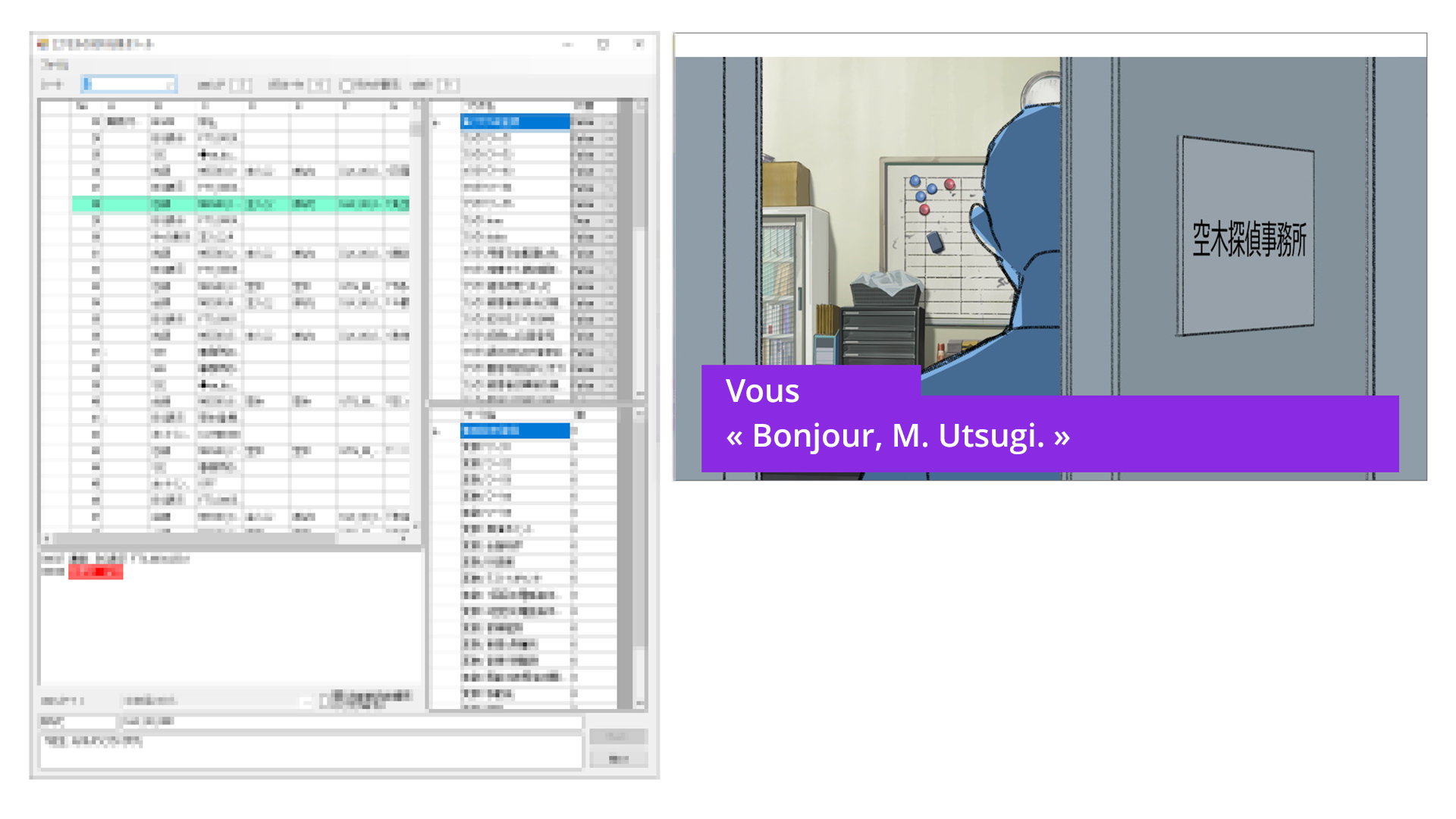Screen dimensions: 1456x819
Task: Click the 空木探偵事務所 door sign in game window
Action: tap(1247, 236)
